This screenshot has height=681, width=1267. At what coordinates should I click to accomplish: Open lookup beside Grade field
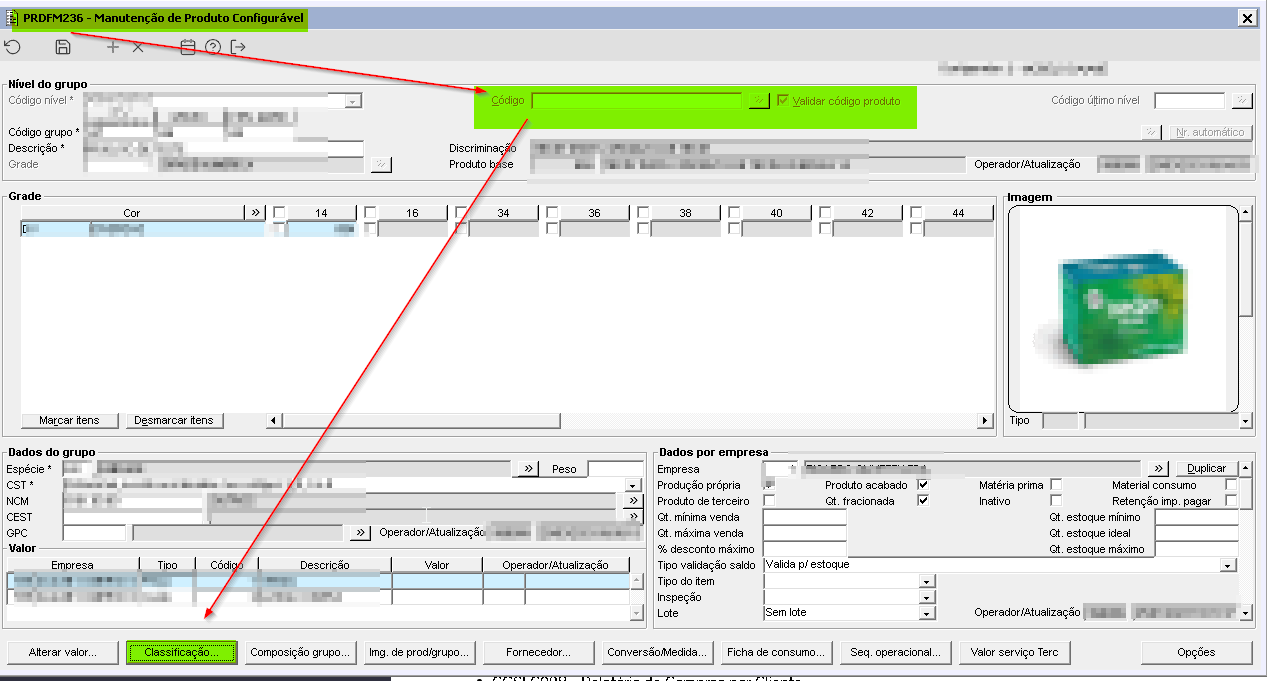point(380,164)
